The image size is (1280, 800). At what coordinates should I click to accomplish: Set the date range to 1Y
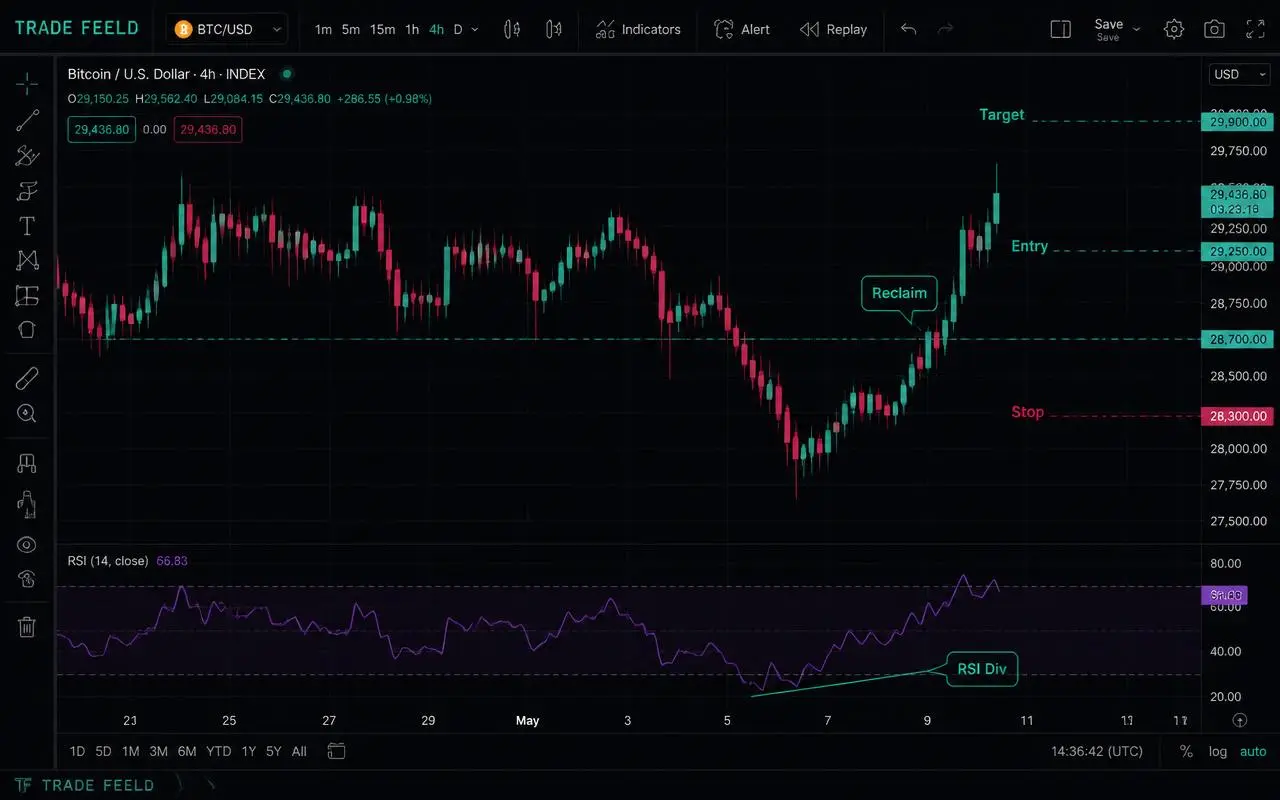point(248,751)
